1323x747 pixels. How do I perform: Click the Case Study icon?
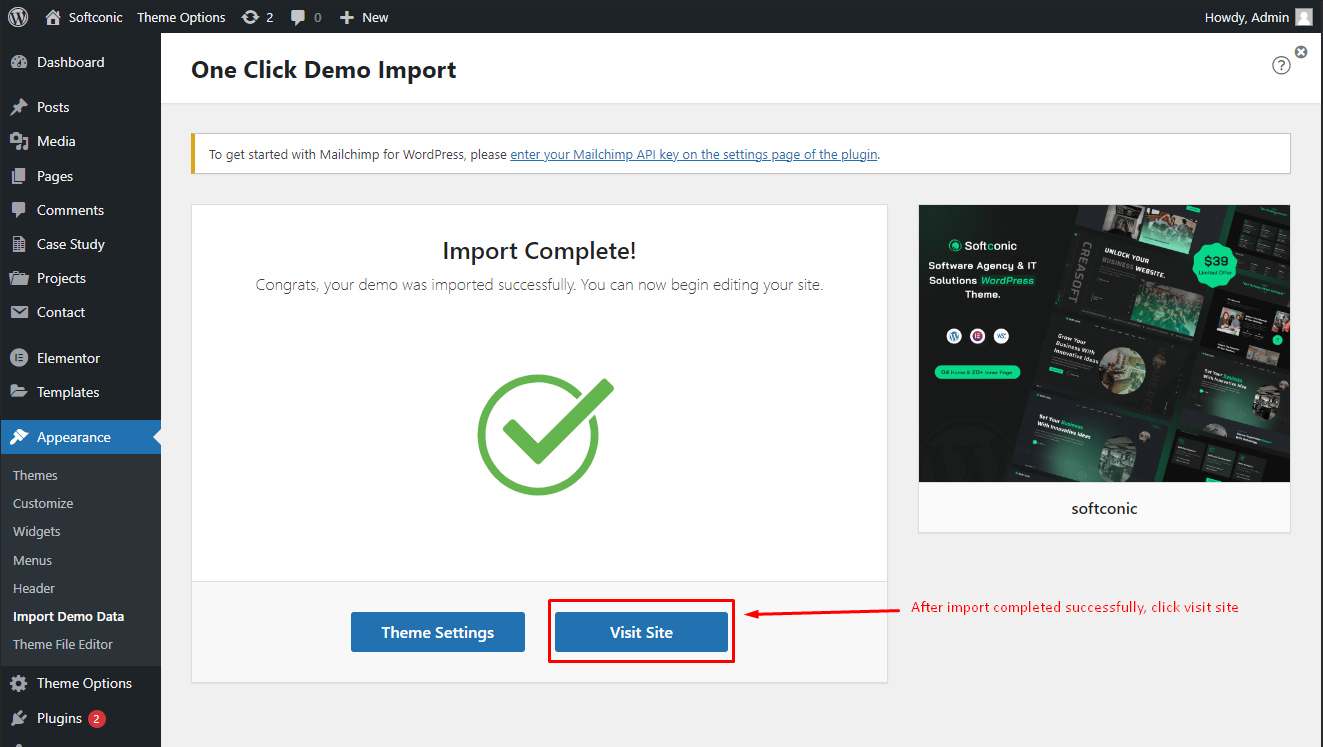pos(19,244)
